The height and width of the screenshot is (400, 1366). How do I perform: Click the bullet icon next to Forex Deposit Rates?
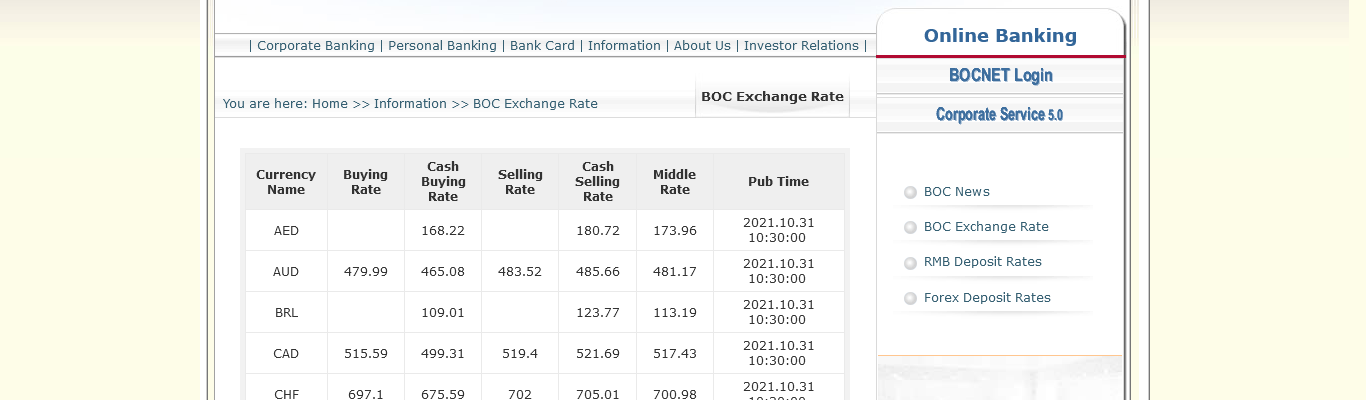pyautogui.click(x=910, y=298)
